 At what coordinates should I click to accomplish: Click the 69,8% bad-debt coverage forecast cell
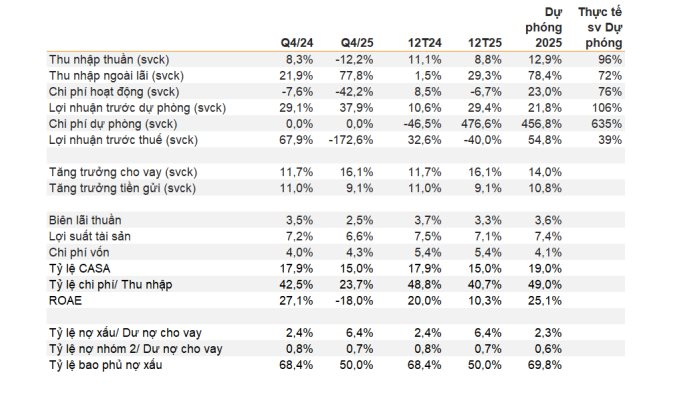pos(547,366)
